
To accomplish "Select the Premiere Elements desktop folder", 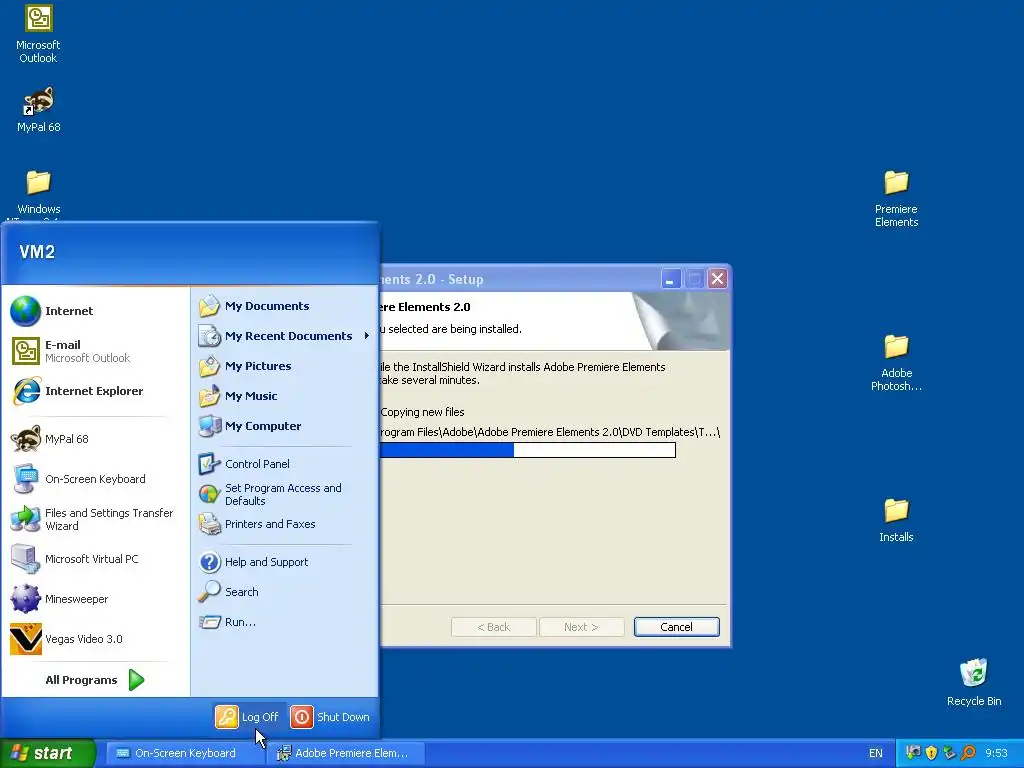I will click(x=896, y=199).
